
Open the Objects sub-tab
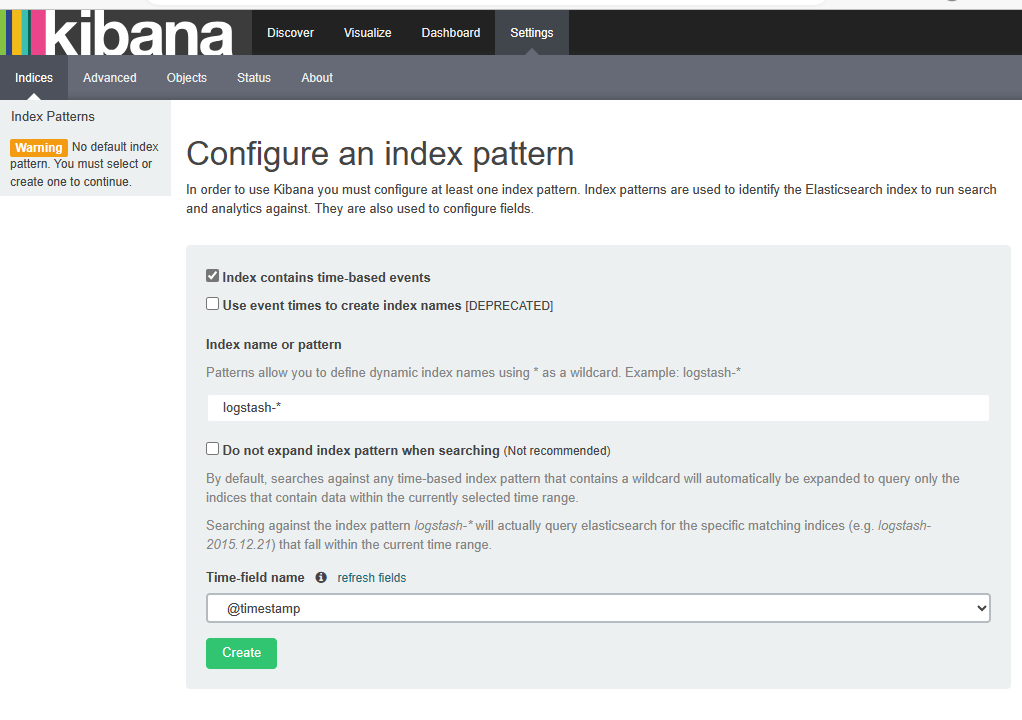tap(186, 78)
